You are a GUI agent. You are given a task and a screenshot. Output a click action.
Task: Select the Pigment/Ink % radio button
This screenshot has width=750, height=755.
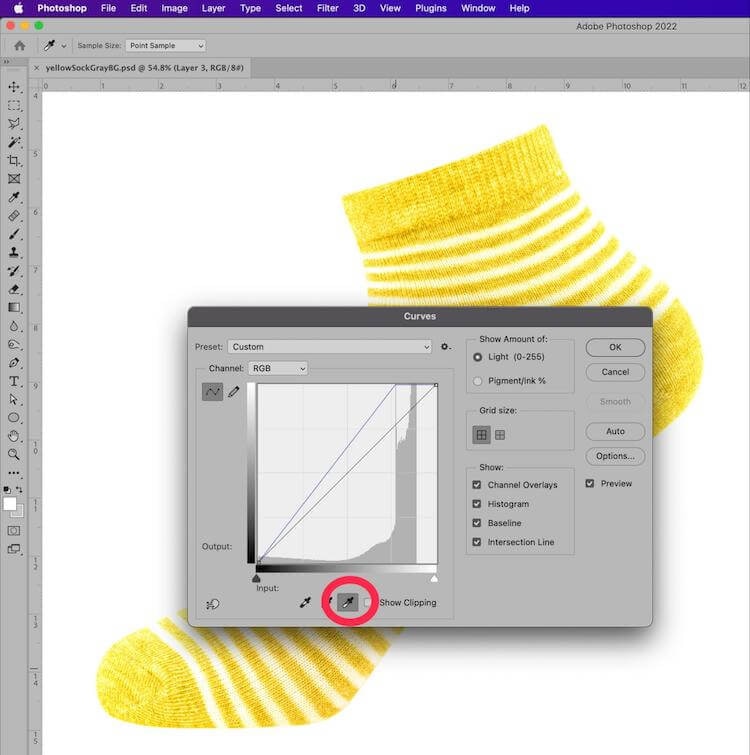[477, 381]
